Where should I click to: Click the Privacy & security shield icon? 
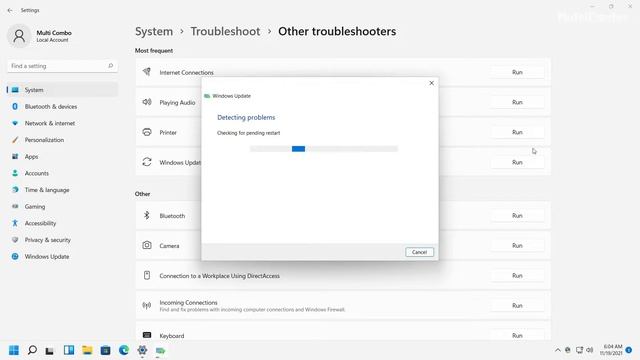[15, 240]
